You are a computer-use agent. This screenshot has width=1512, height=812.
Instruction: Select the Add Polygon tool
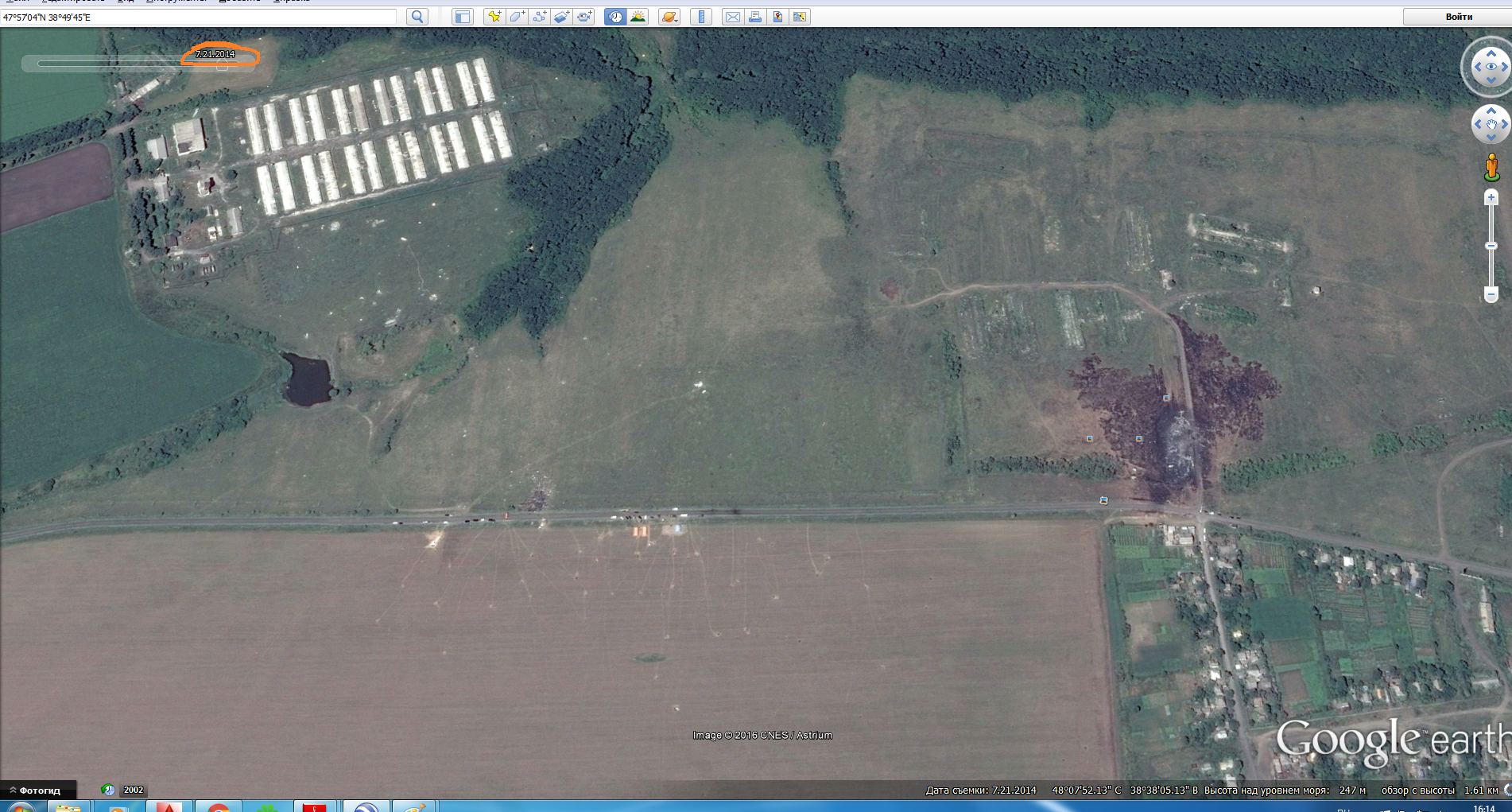coord(517,17)
